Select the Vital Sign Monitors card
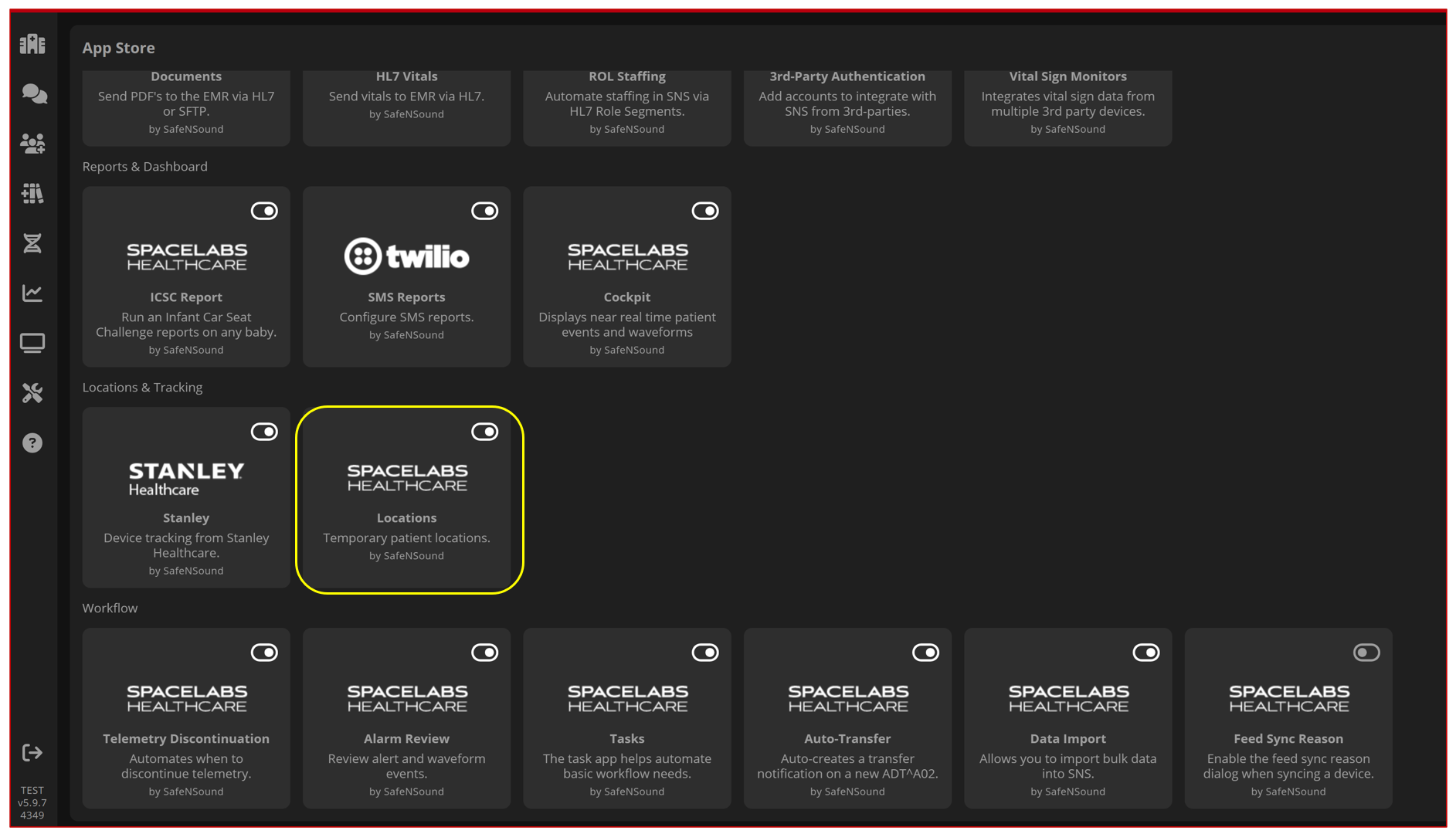Screen dimensions: 1456x834 (1068, 107)
